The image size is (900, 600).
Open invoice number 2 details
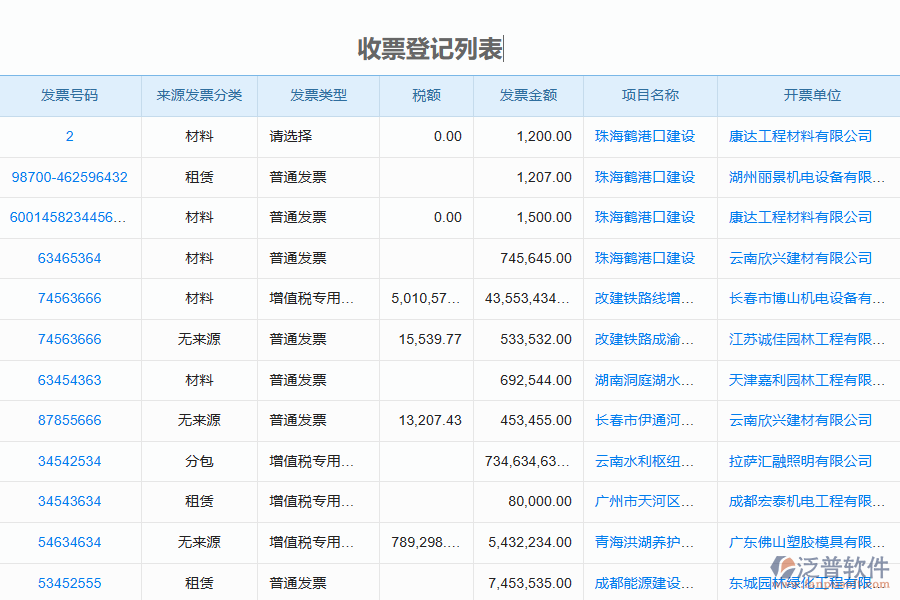[x=69, y=136]
